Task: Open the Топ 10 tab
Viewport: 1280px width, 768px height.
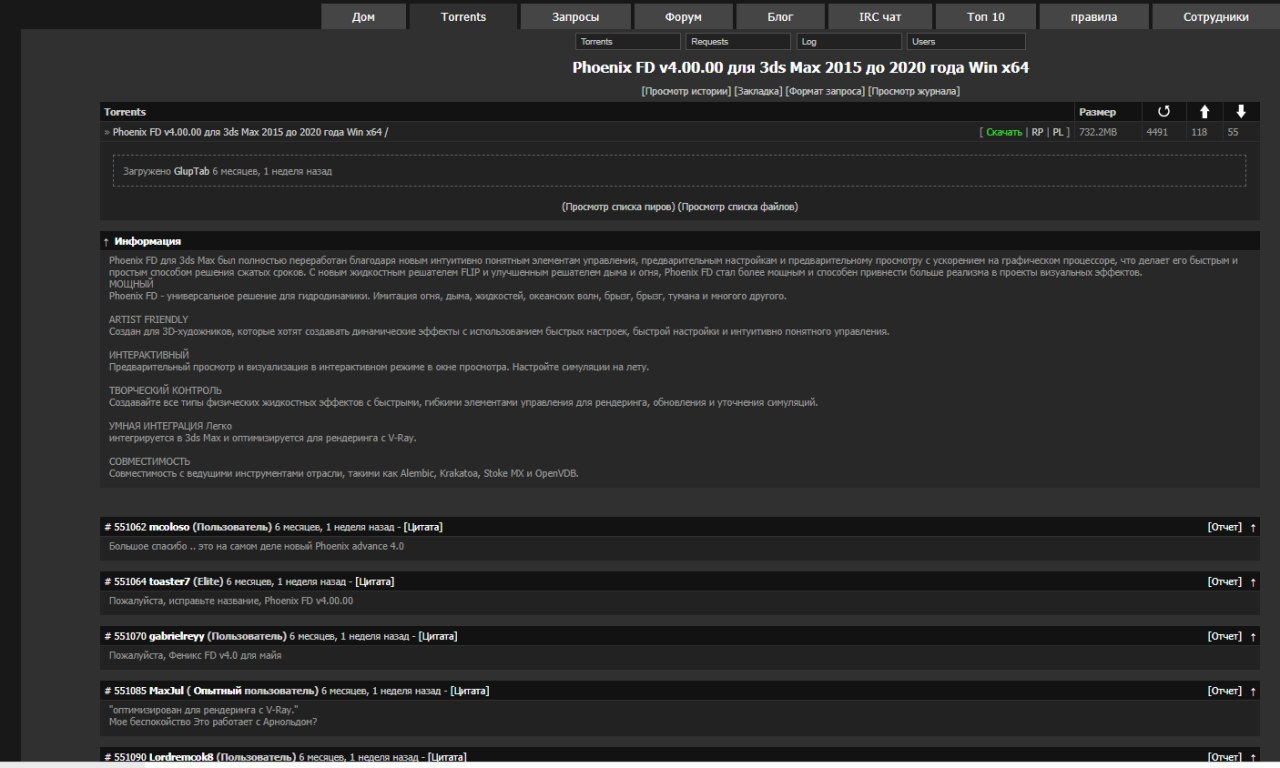Action: point(986,17)
